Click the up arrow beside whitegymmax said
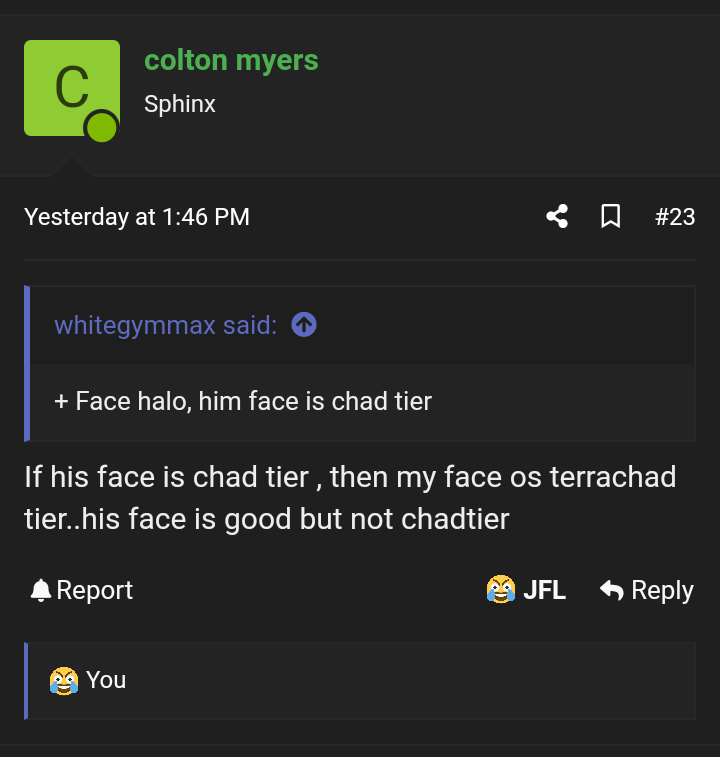Screen dimensions: 720x757 click(304, 324)
